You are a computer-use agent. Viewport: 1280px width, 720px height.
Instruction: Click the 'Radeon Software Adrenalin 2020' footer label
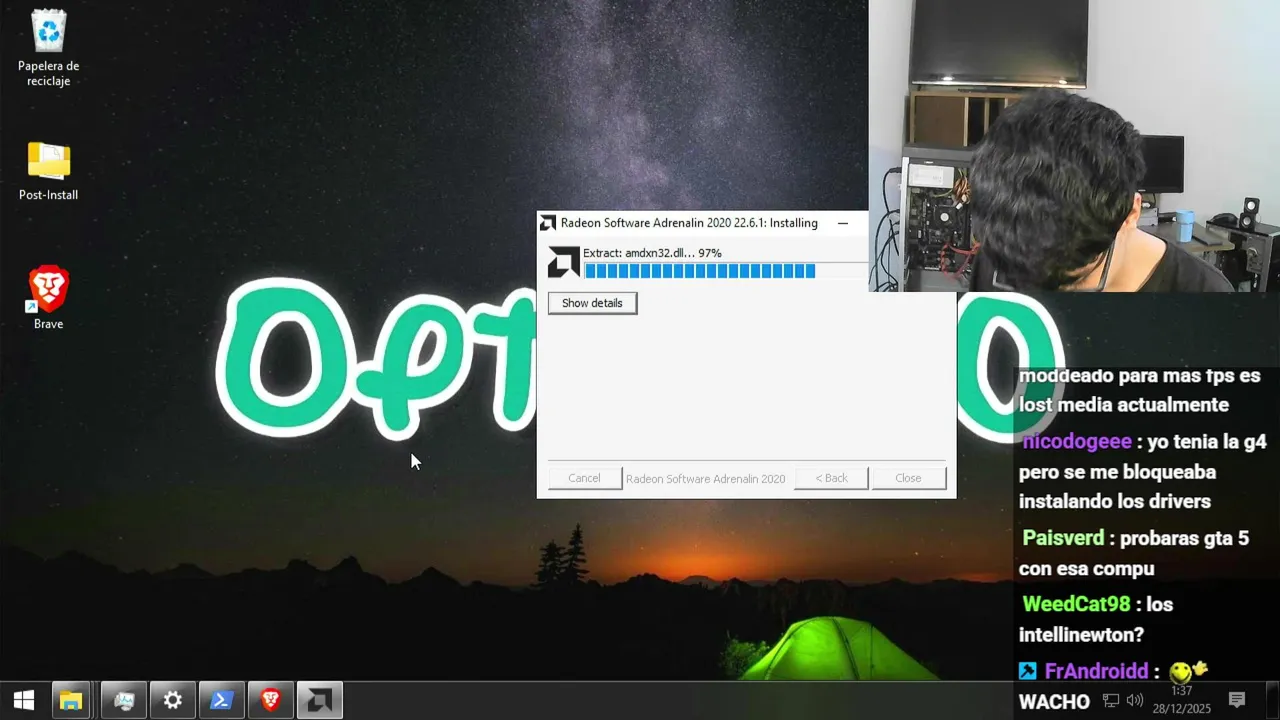[705, 479]
